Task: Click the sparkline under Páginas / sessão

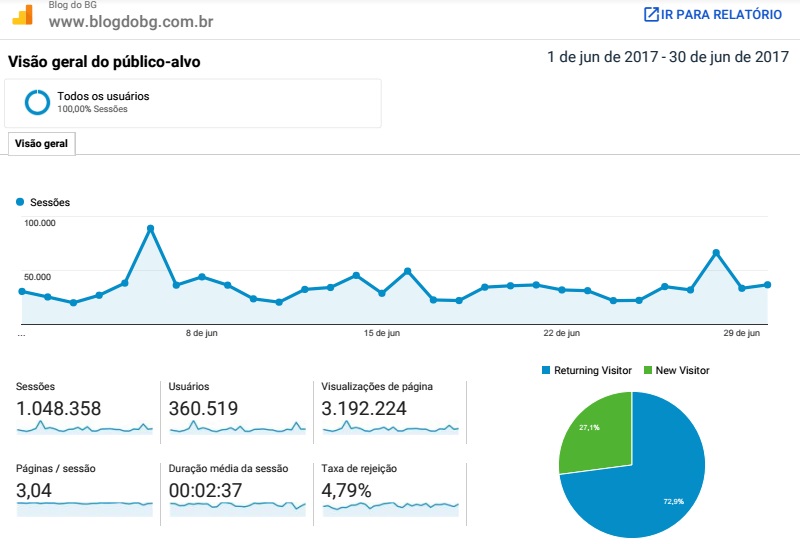Action: (x=85, y=509)
